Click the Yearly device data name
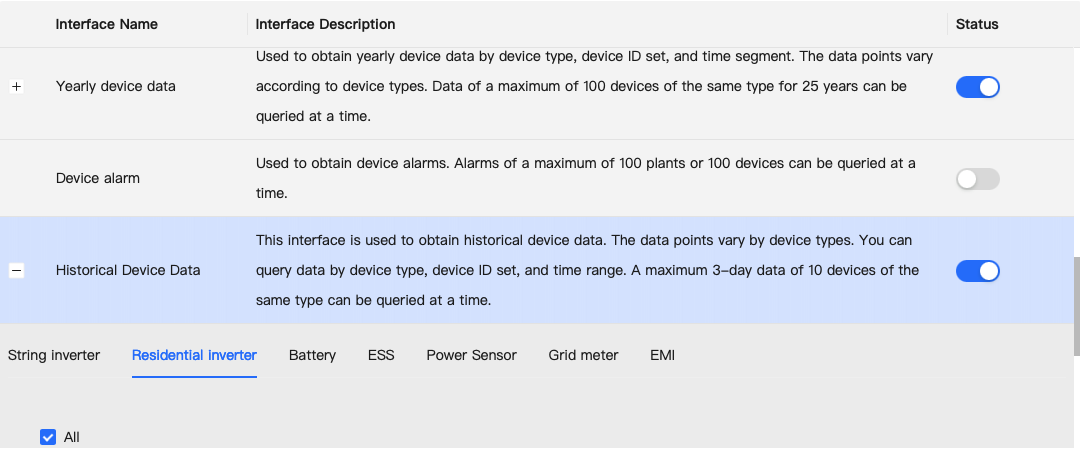This screenshot has width=1080, height=459. tap(116, 87)
